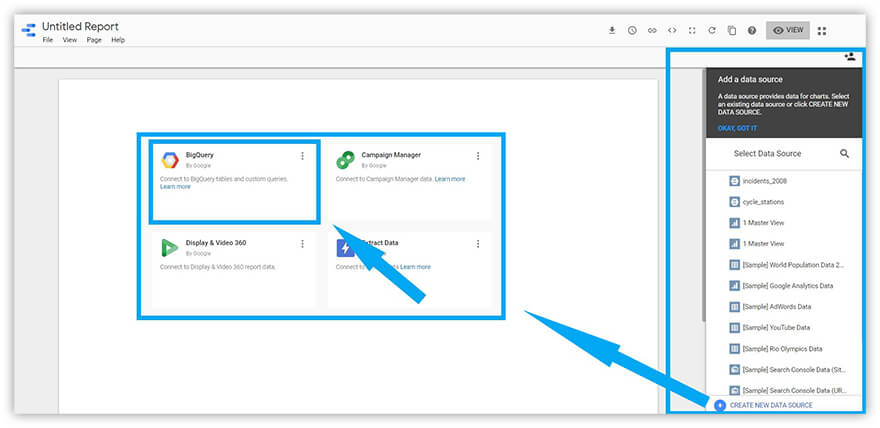The image size is (880, 428).
Task: Click CREATE NEW DATA SOURCE
Action: pyautogui.click(x=771, y=405)
